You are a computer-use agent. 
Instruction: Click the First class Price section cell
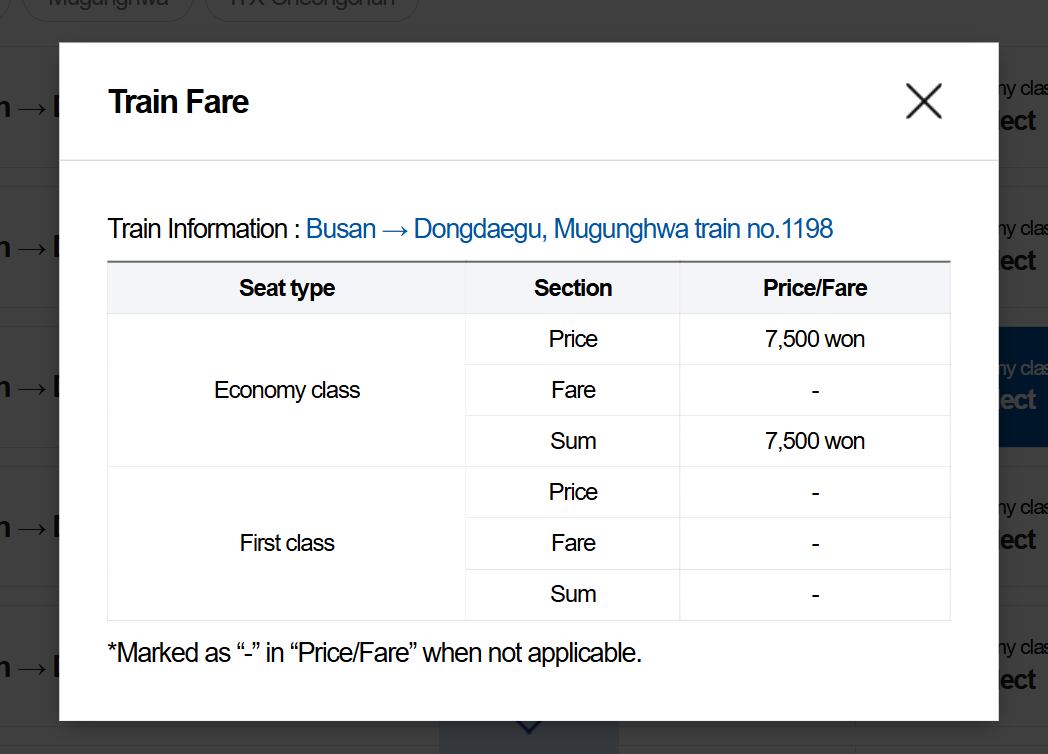click(573, 492)
